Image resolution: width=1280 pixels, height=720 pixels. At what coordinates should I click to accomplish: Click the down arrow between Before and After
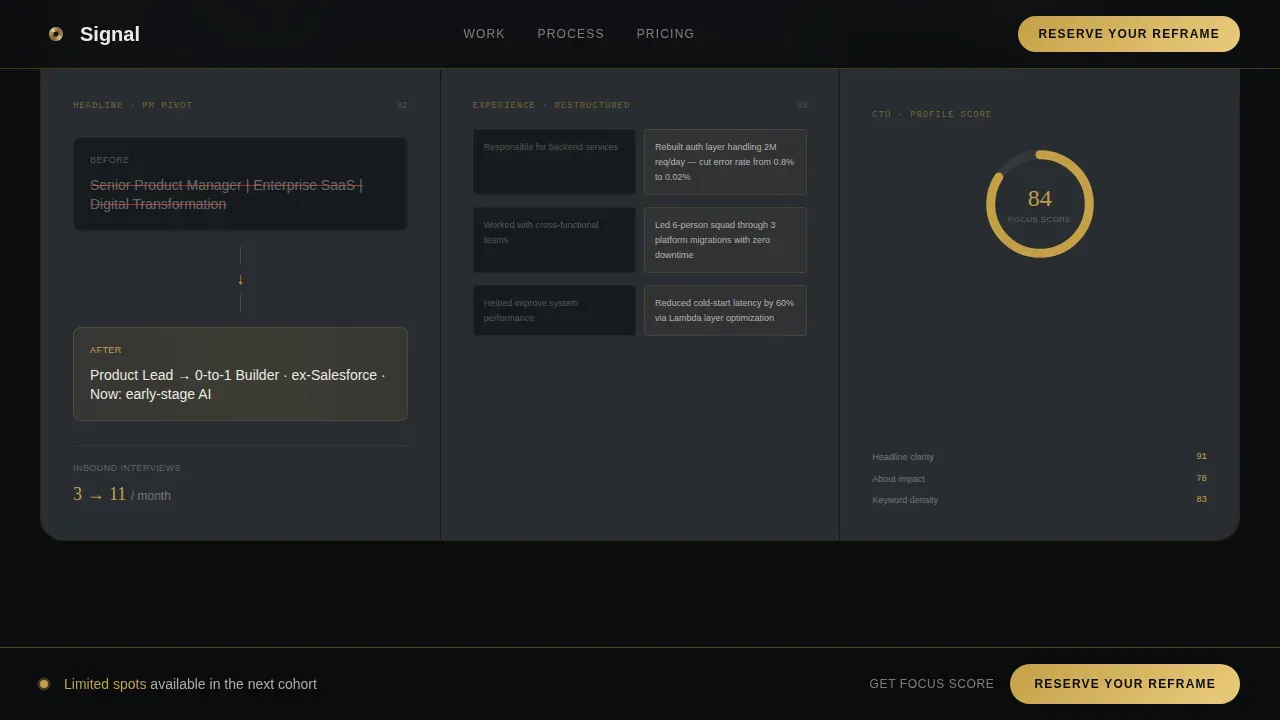(240, 280)
